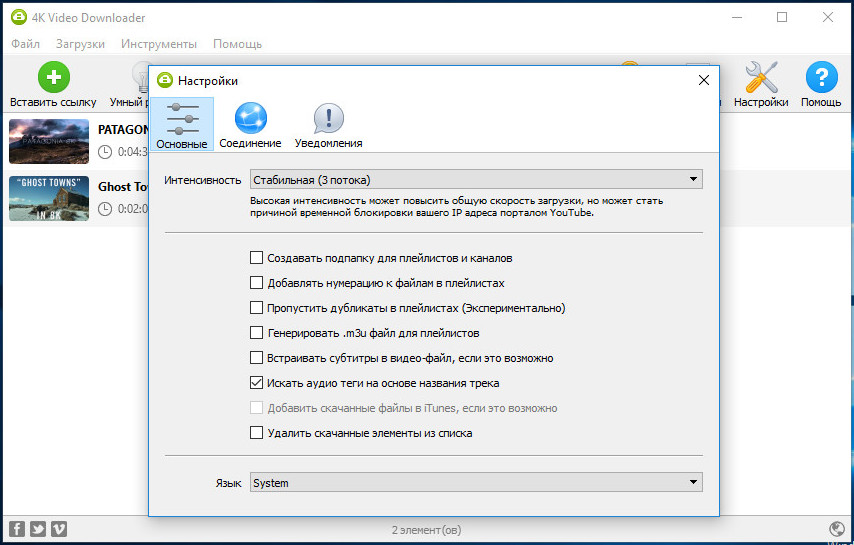Image resolution: width=854 pixels, height=545 pixels.
Task: Close the 4K Video Downloader main window
Action: click(828, 17)
